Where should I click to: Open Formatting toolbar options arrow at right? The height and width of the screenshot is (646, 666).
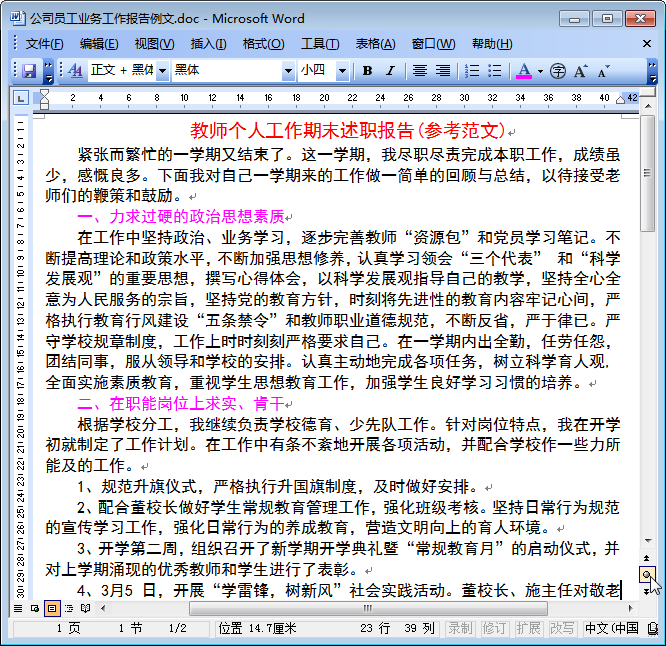pyautogui.click(x=652, y=71)
